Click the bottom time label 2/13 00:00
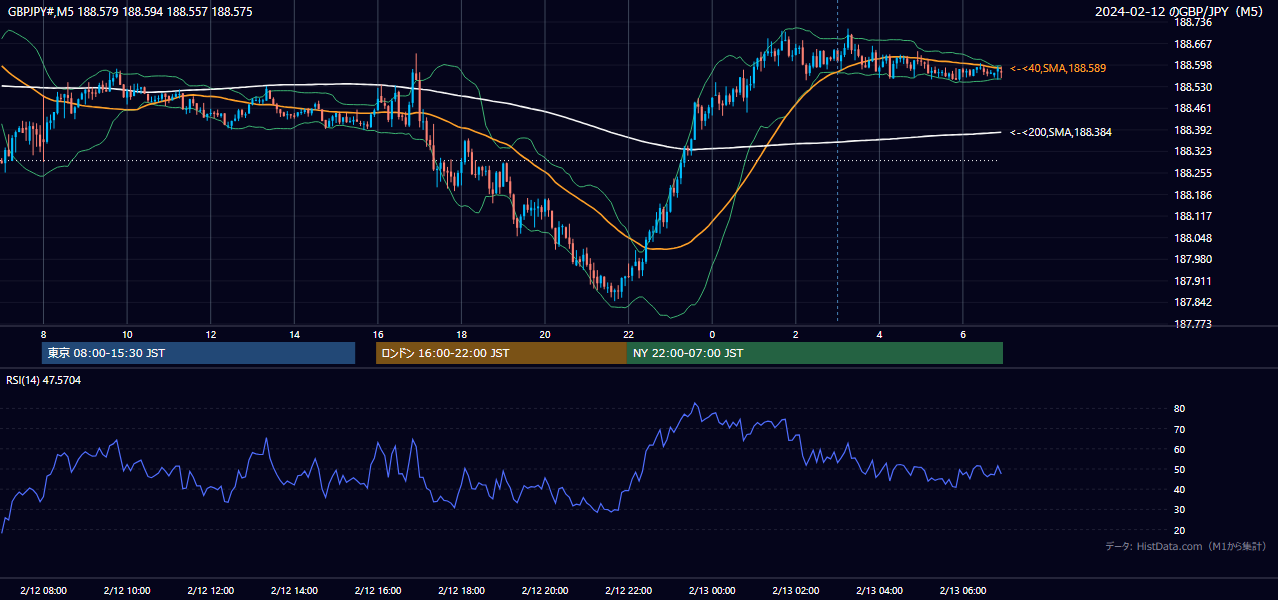The image size is (1278, 600). 712,591
